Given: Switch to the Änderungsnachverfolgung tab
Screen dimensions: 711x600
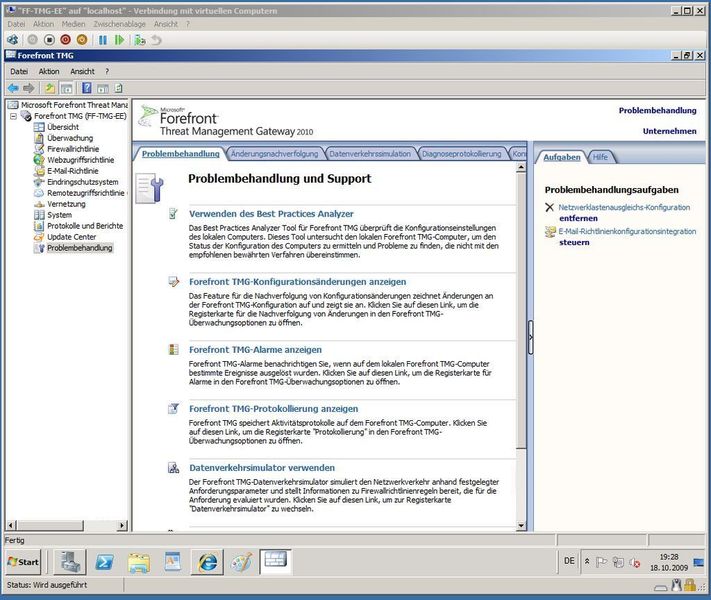Looking at the screenshot, I should tap(274, 154).
